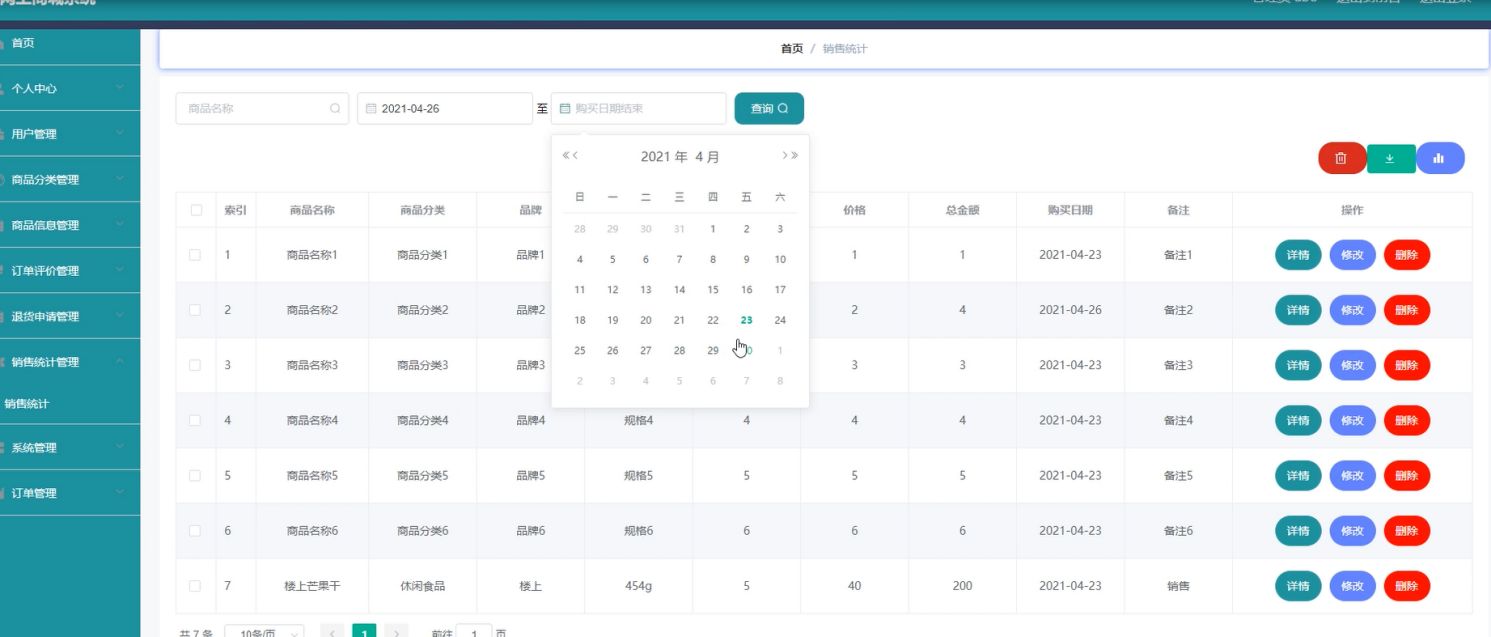Go to previous year in calendar
The height and width of the screenshot is (637, 1491).
point(567,156)
